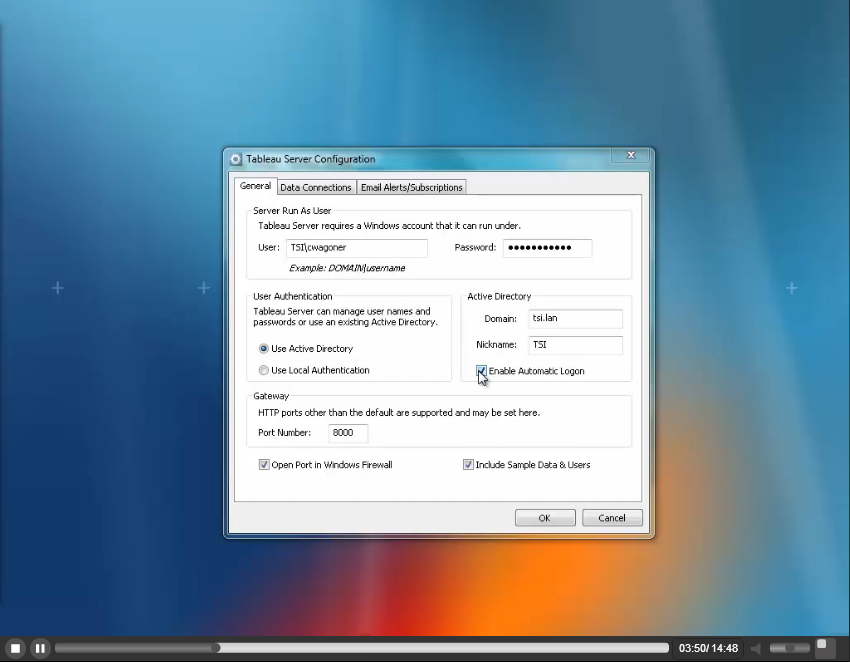
Task: Toggle Include Sample Data & Users
Action: [x=468, y=465]
